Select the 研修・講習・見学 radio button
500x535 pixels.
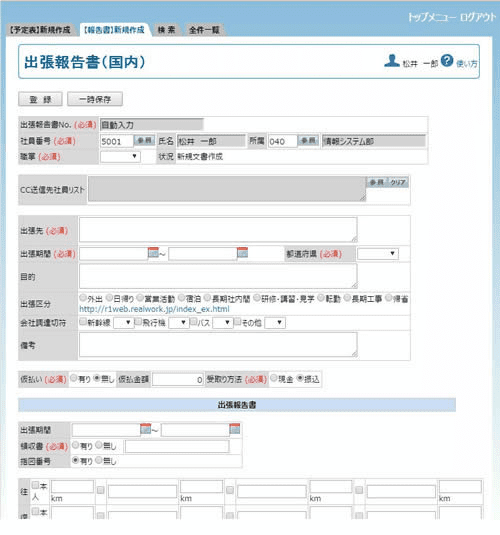pyautogui.click(x=257, y=298)
